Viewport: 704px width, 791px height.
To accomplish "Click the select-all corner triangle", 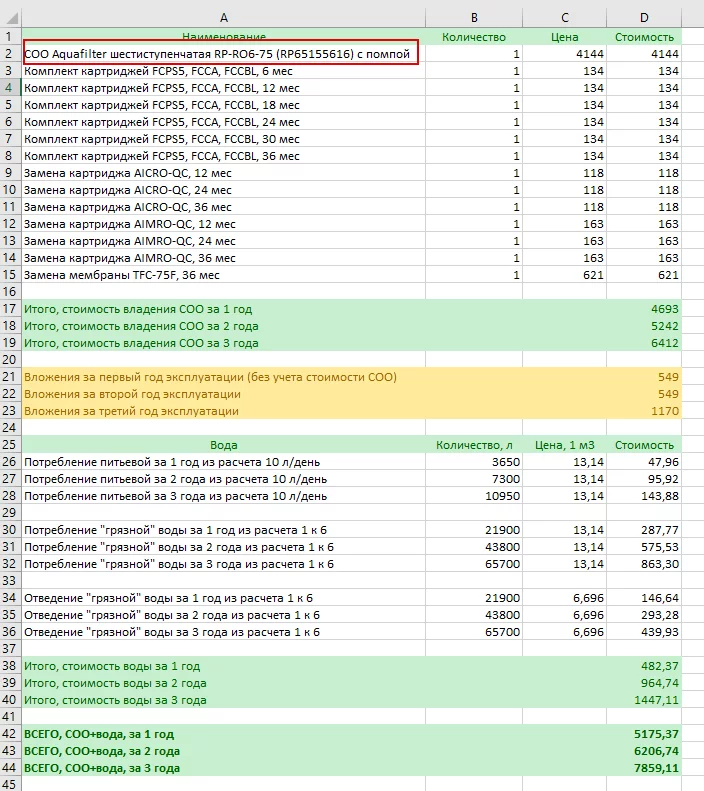I will coord(11,18).
